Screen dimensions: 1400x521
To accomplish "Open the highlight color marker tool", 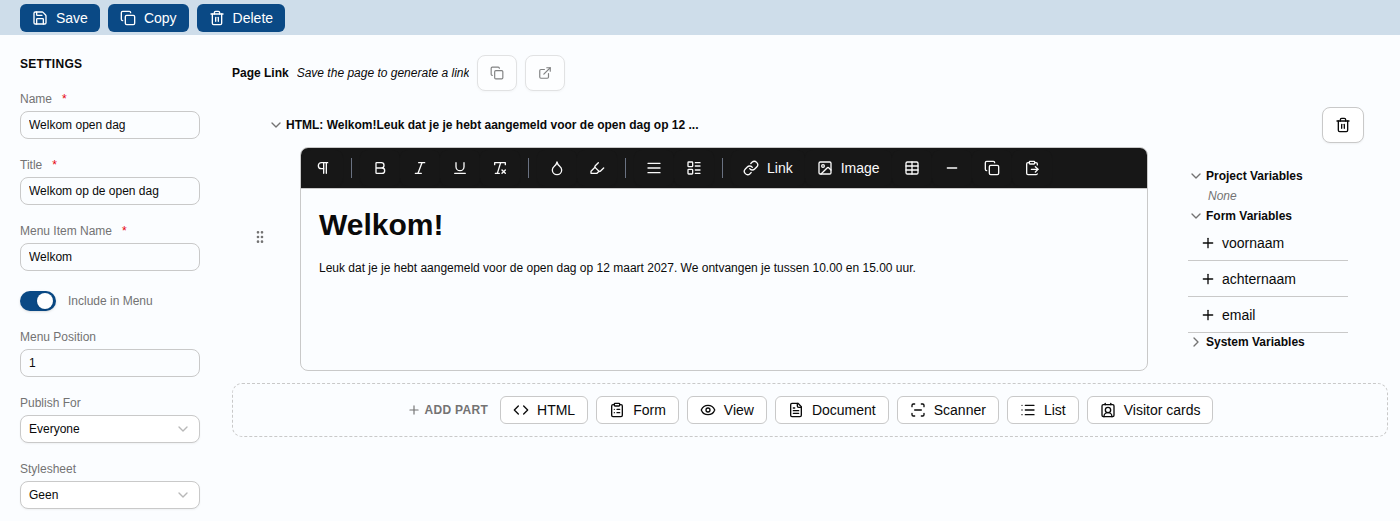I will point(597,168).
